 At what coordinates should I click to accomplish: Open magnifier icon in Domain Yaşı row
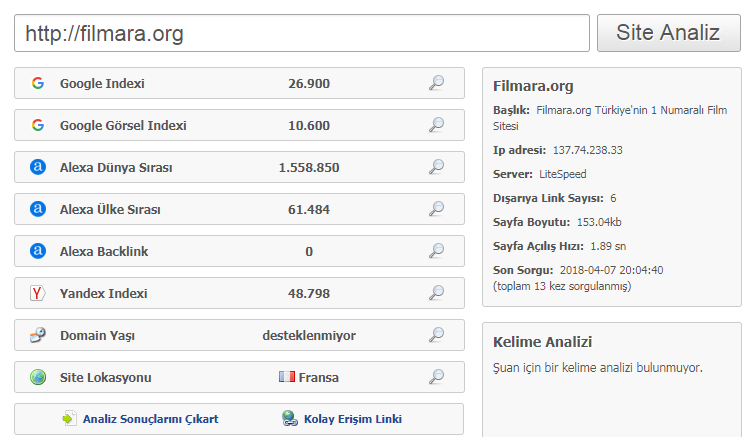click(x=437, y=335)
